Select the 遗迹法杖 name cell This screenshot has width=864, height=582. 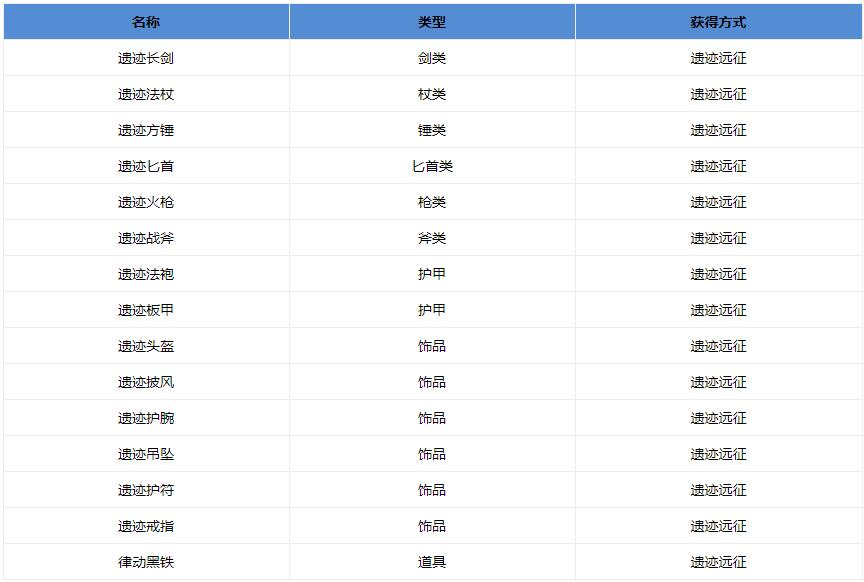tap(146, 94)
